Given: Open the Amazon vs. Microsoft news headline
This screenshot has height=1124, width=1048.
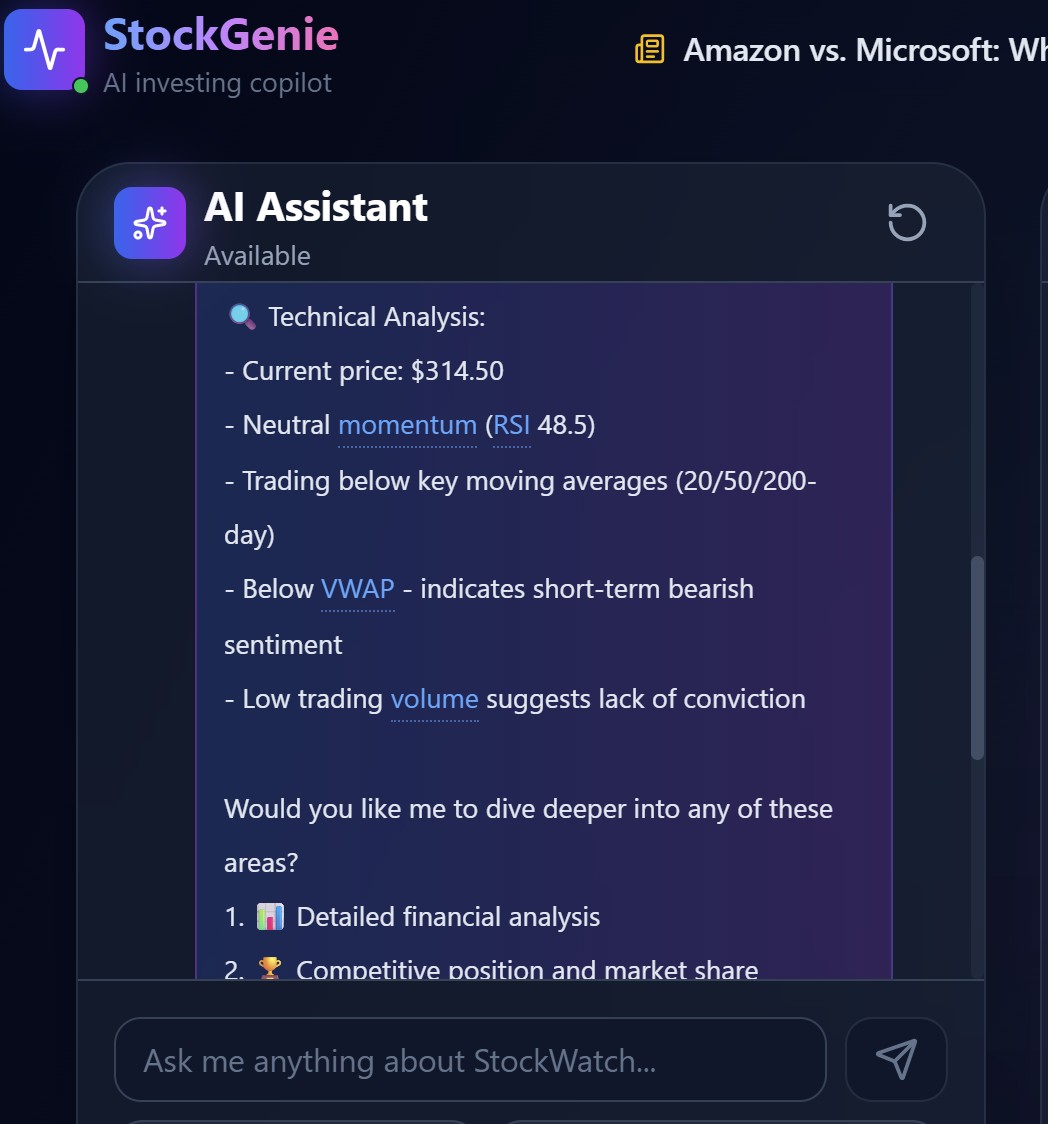Looking at the screenshot, I should click(864, 49).
